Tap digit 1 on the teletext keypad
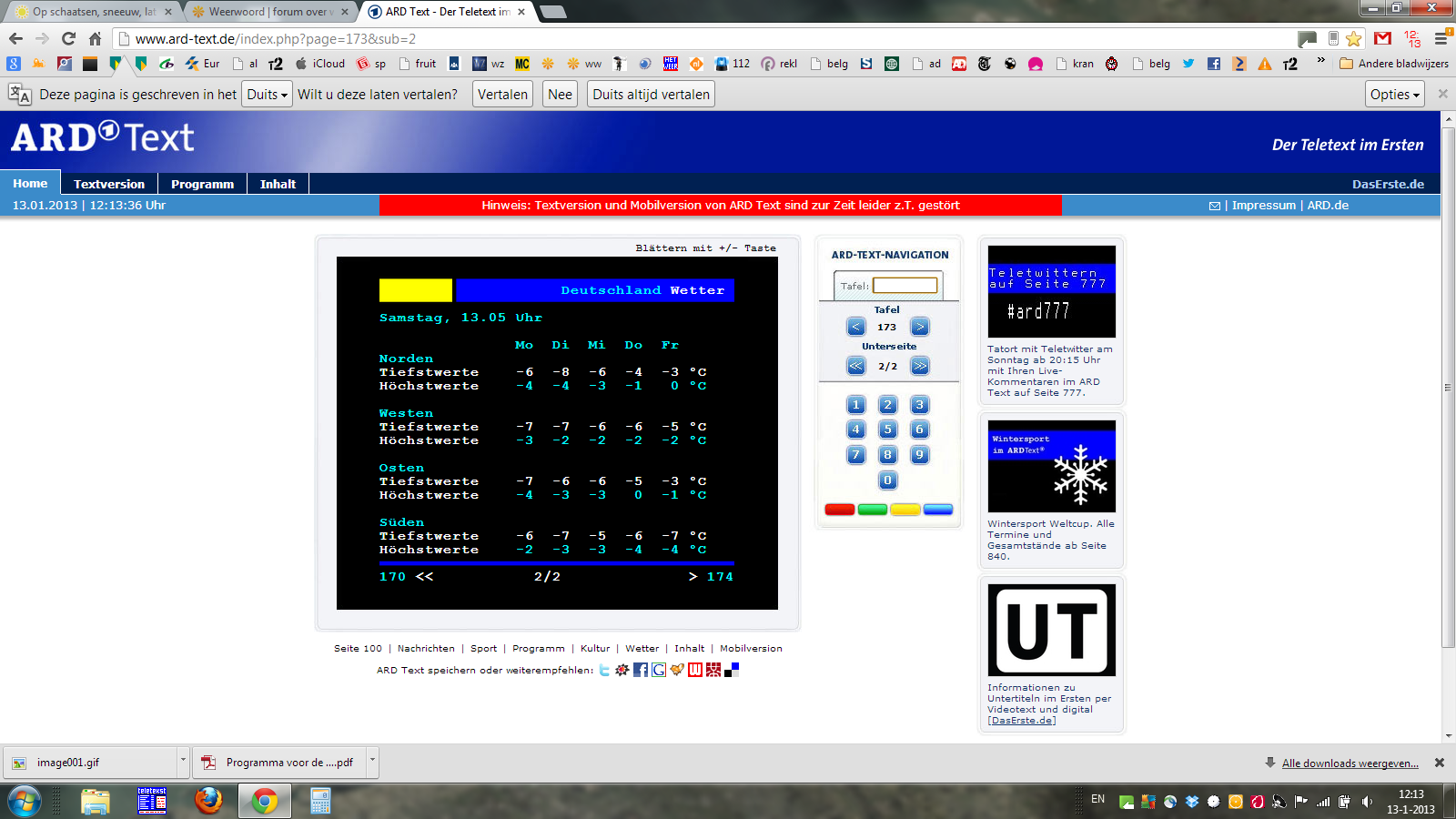Screen dimensions: 1456x819 [855, 405]
